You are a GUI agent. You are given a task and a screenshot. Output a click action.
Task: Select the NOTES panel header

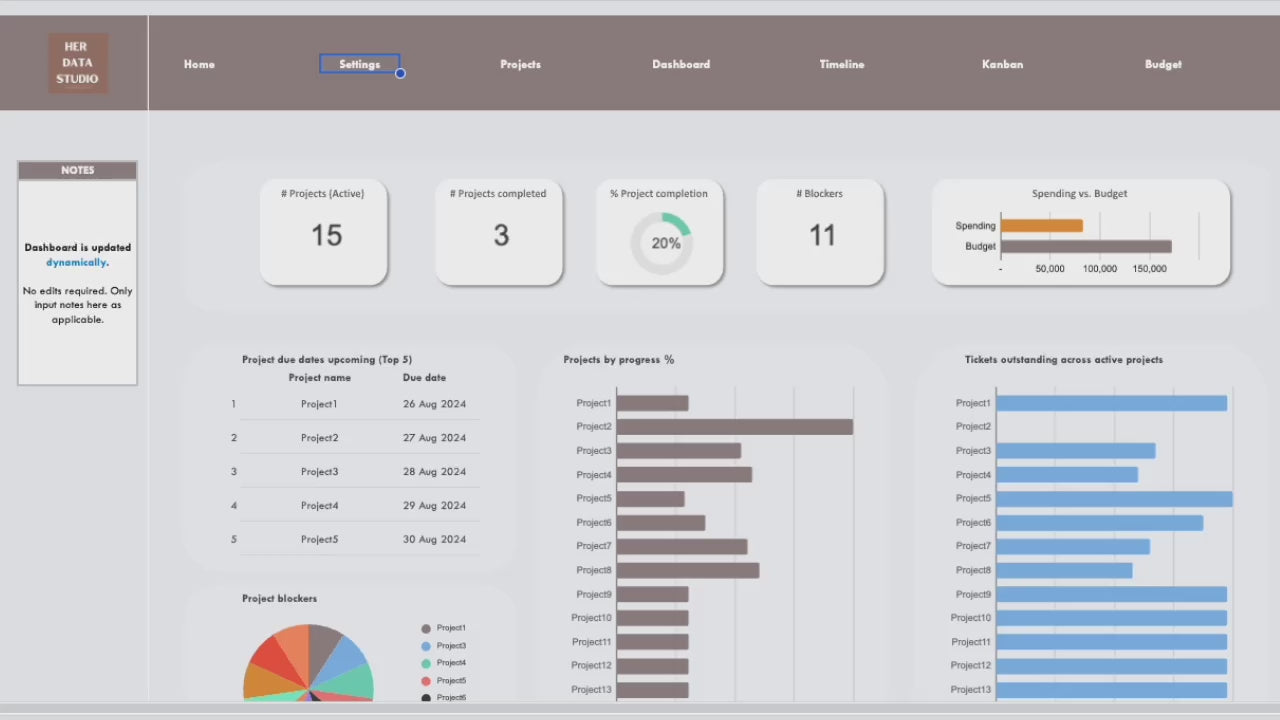(77, 170)
